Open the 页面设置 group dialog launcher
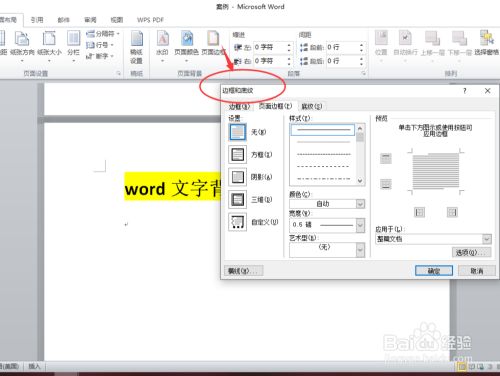 (118, 73)
